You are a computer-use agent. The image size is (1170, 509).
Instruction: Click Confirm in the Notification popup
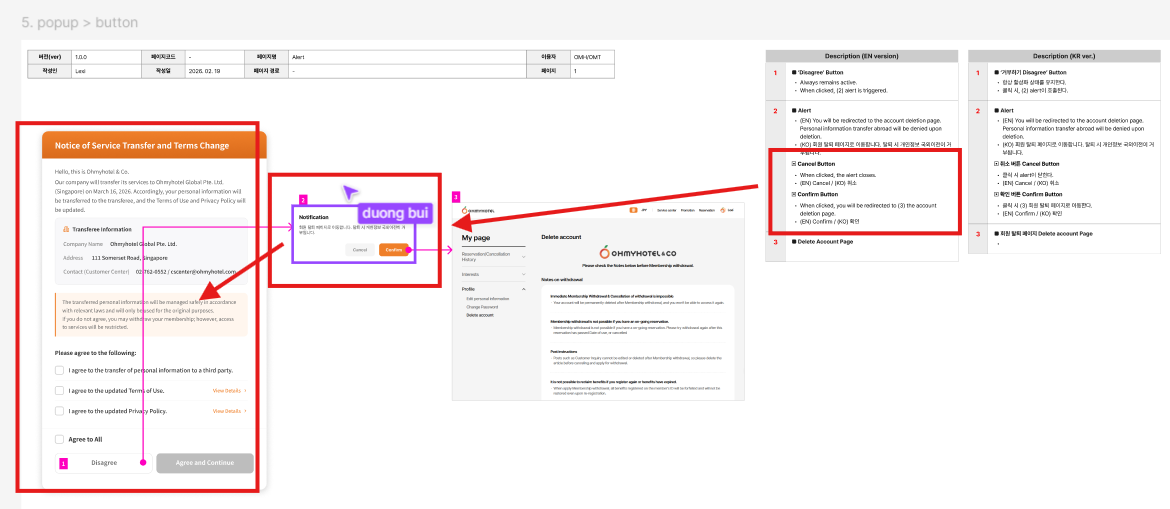(394, 249)
